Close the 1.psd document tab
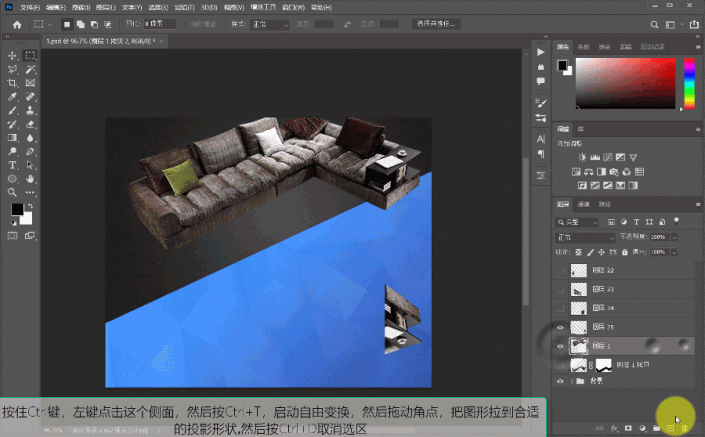This screenshot has width=705, height=437. [161, 41]
